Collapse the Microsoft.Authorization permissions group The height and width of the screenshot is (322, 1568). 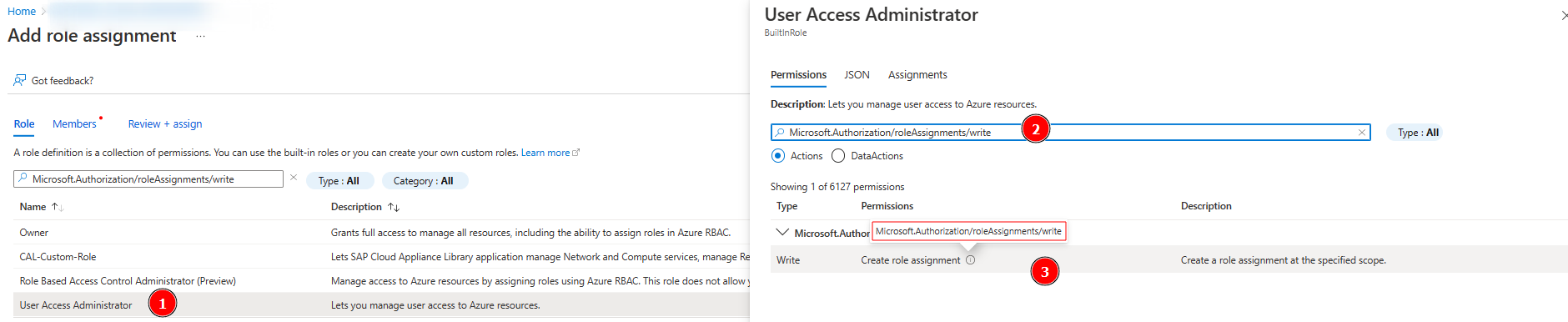pyautogui.click(x=781, y=233)
